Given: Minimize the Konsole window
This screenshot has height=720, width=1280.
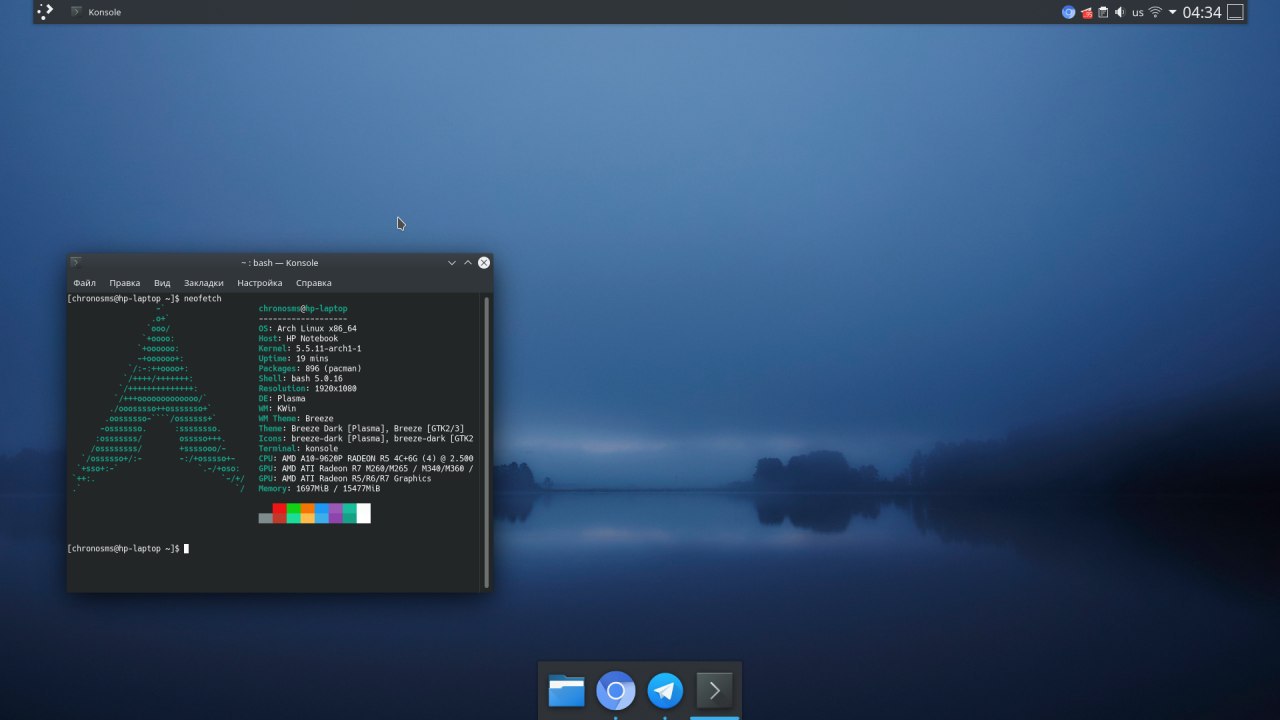Looking at the screenshot, I should [451, 262].
